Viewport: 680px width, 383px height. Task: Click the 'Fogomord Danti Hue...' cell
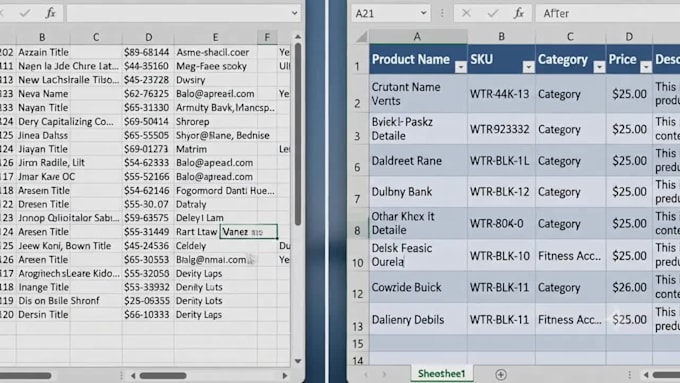(x=225, y=190)
